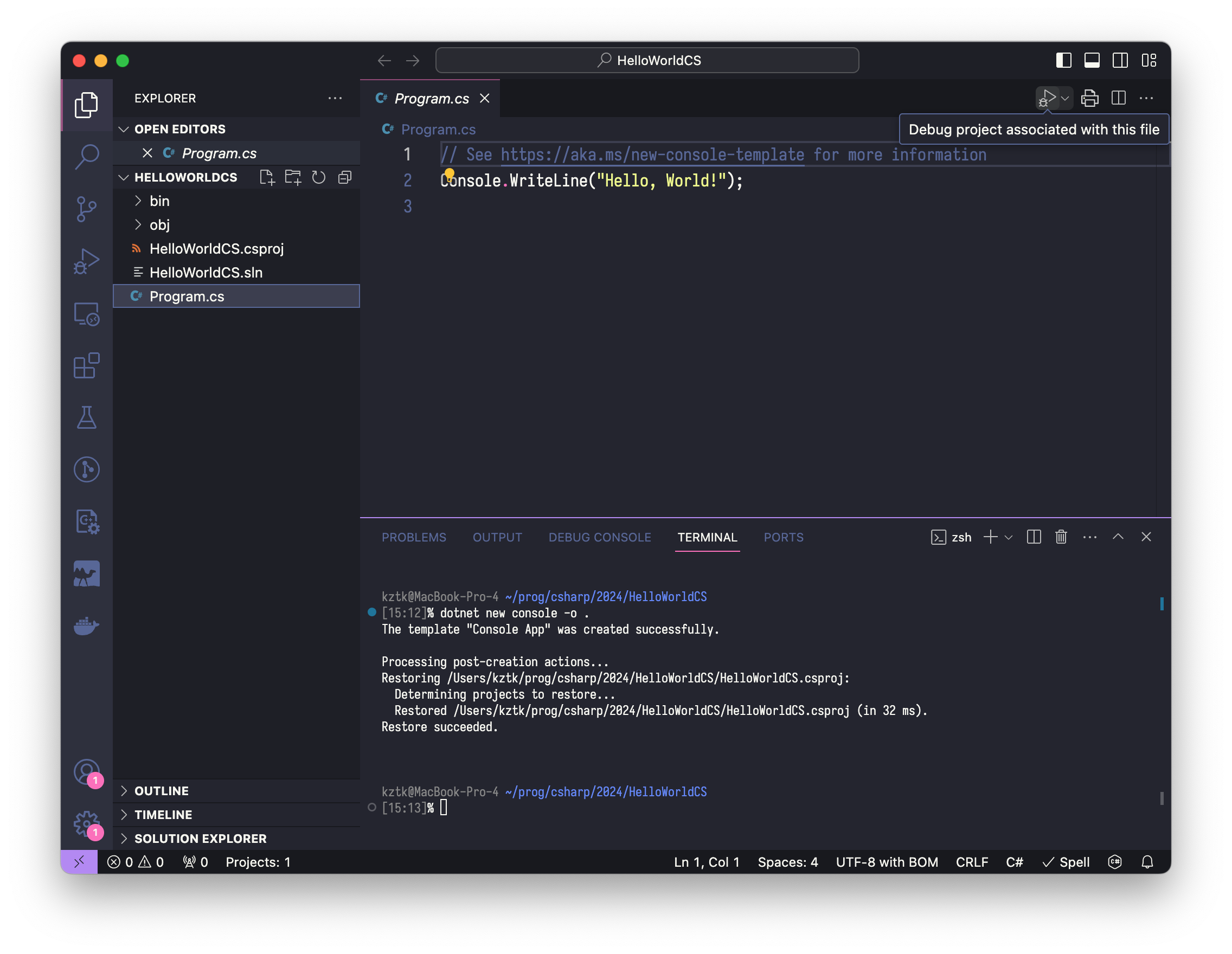Viewport: 1232px width, 954px height.
Task: Switch to the DEBUG CONSOLE tab
Action: point(600,537)
